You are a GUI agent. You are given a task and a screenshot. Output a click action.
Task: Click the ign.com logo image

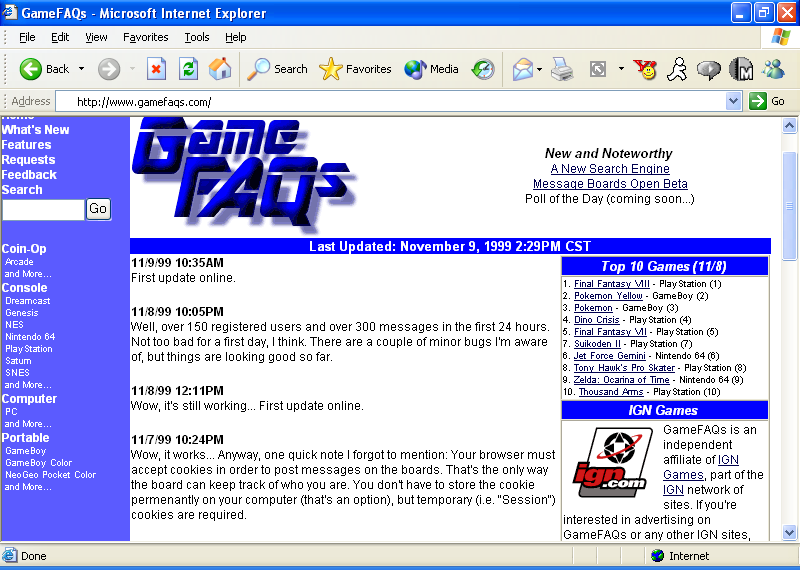[612, 462]
